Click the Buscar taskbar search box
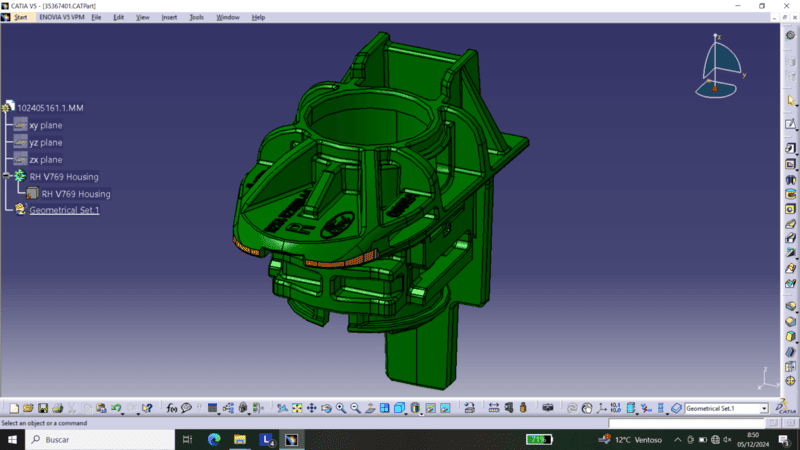800x450 pixels. click(x=99, y=439)
